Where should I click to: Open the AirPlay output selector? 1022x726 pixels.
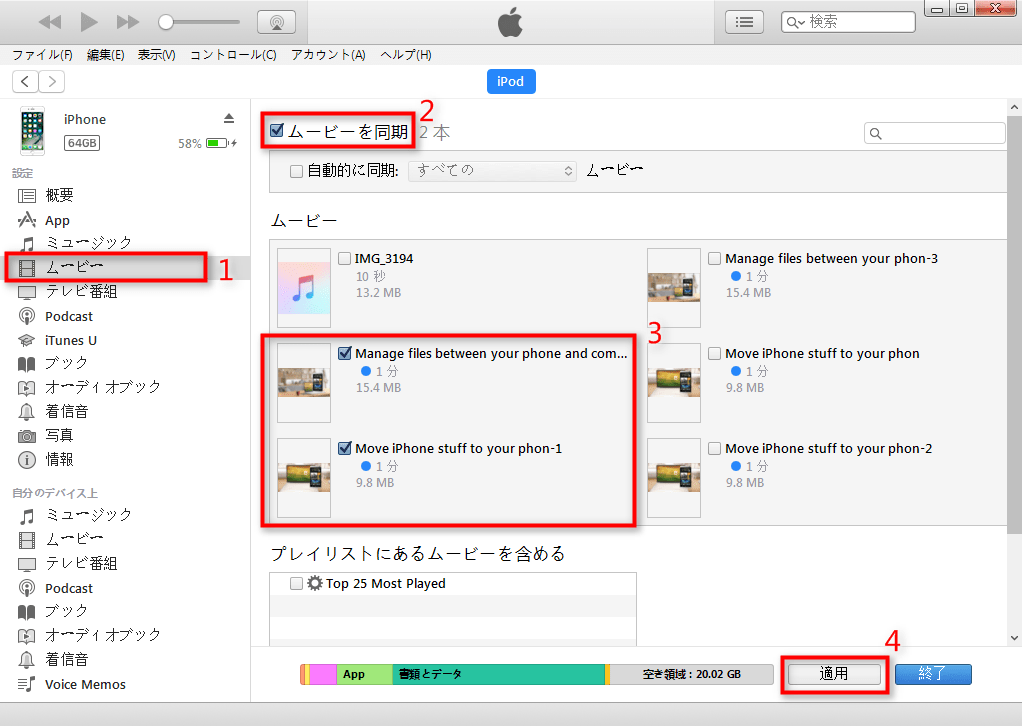coord(276,22)
